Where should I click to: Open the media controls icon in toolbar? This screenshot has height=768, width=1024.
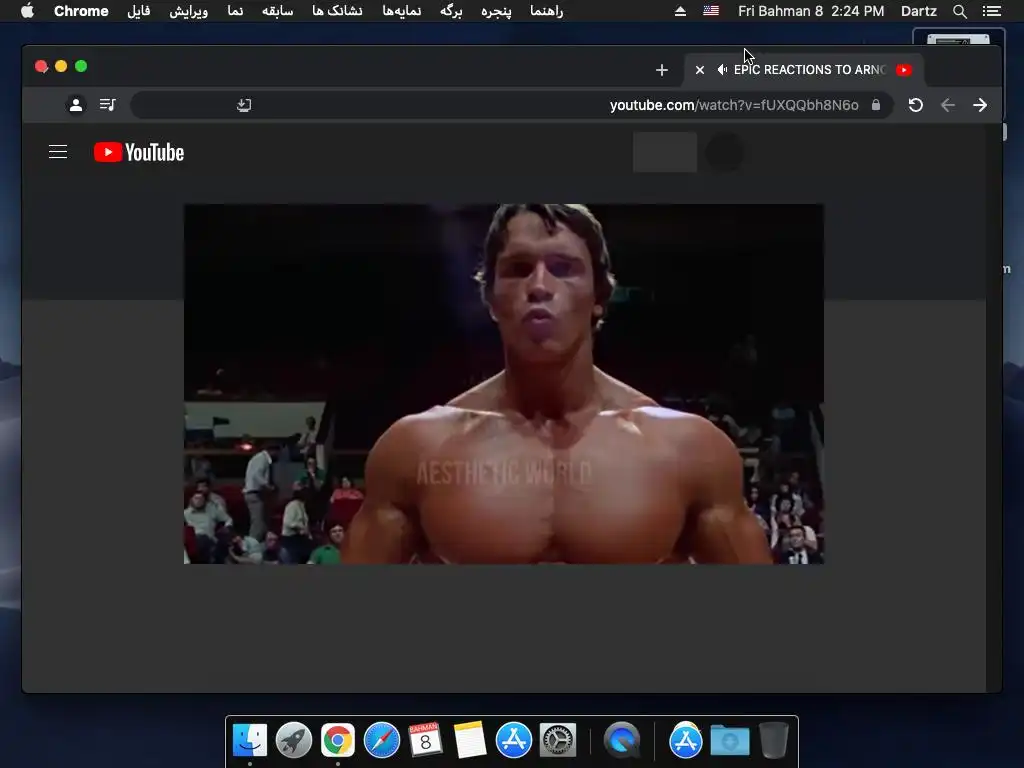[x=107, y=104]
